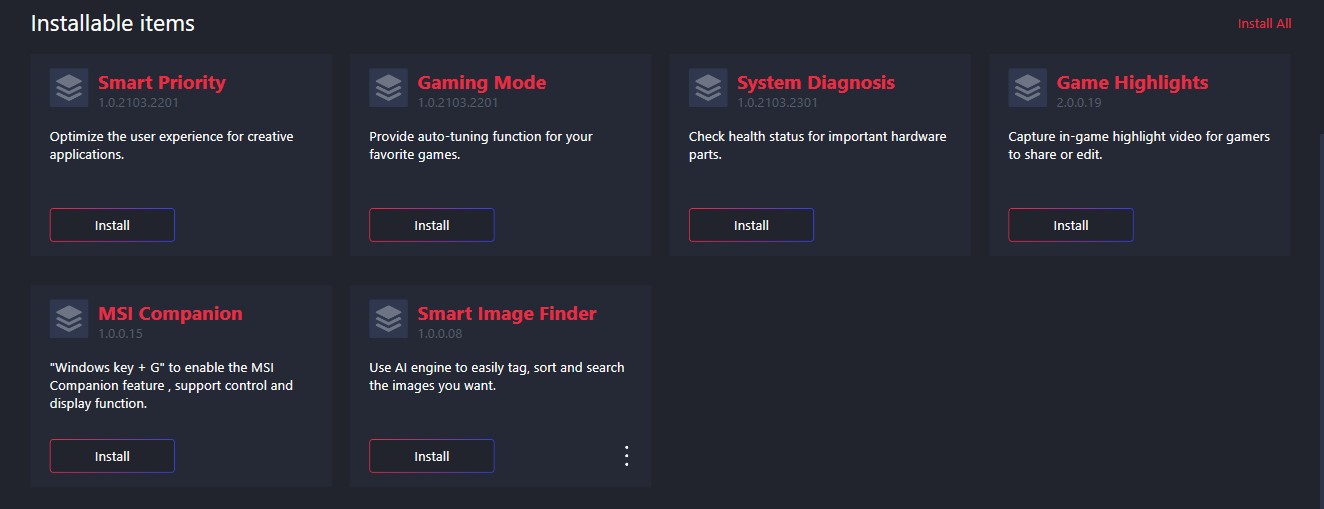Viewport: 1324px width, 509px height.
Task: Install the Smart Priority item
Action: click(112, 225)
